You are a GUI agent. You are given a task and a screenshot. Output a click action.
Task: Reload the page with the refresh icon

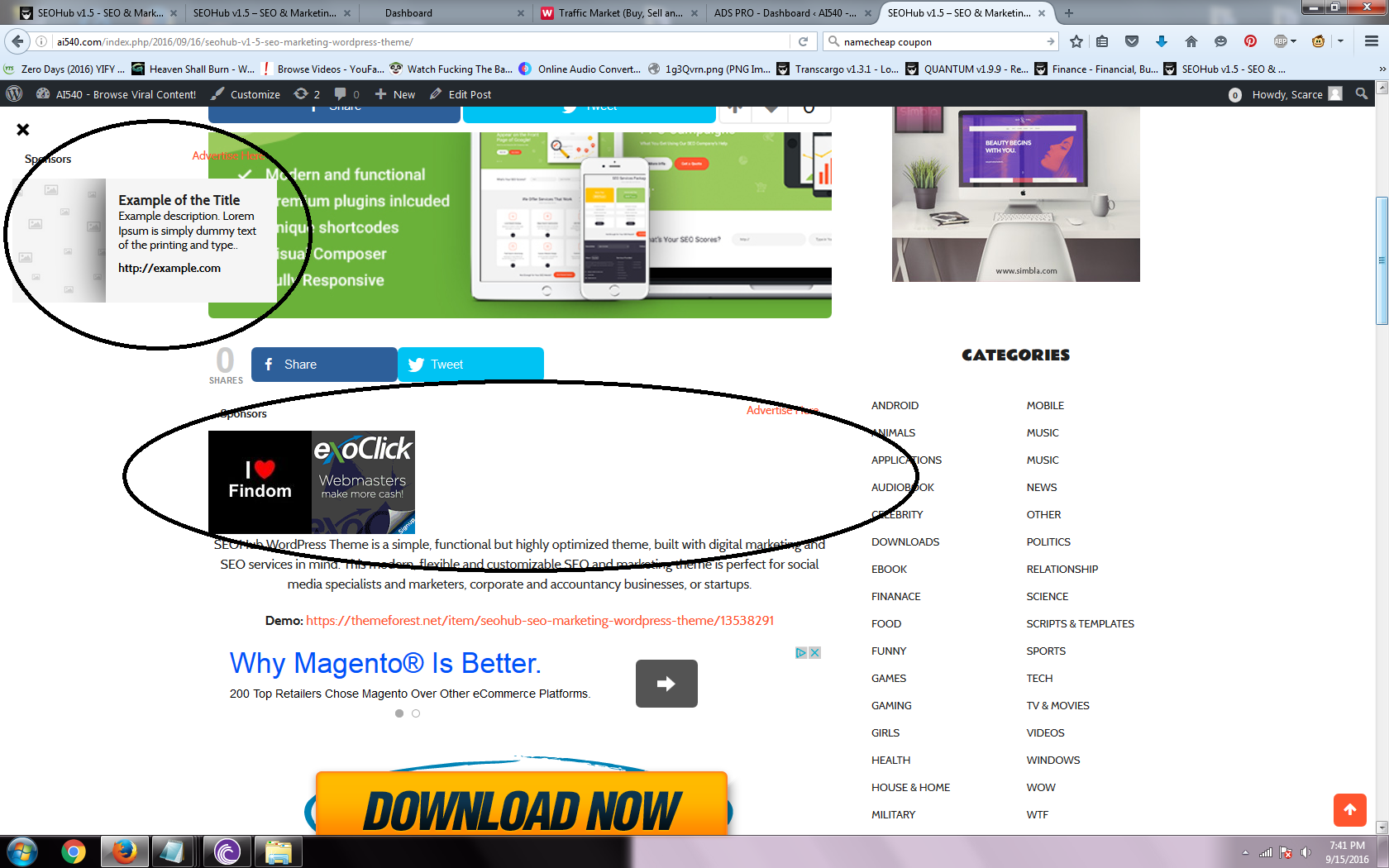click(x=803, y=41)
